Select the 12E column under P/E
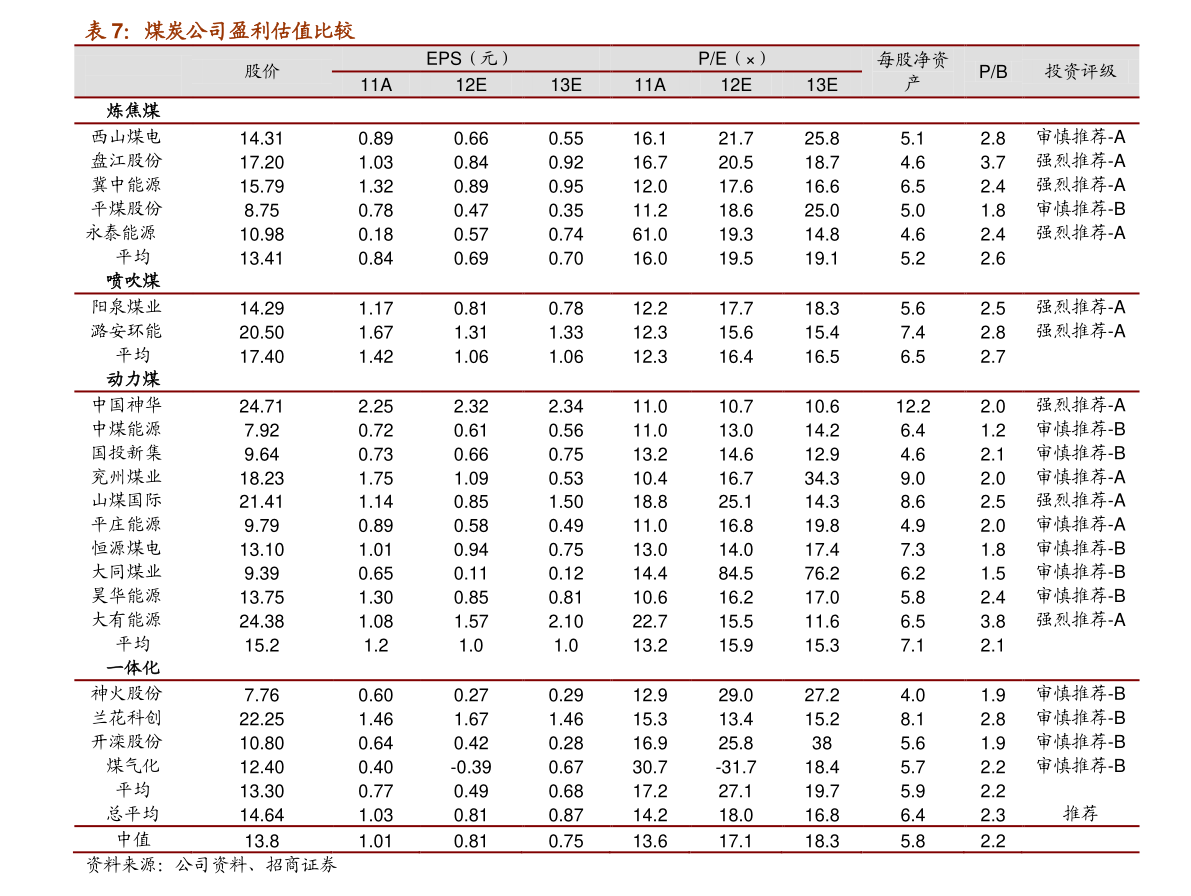Screen dimensions: 1191x896 (x=736, y=85)
